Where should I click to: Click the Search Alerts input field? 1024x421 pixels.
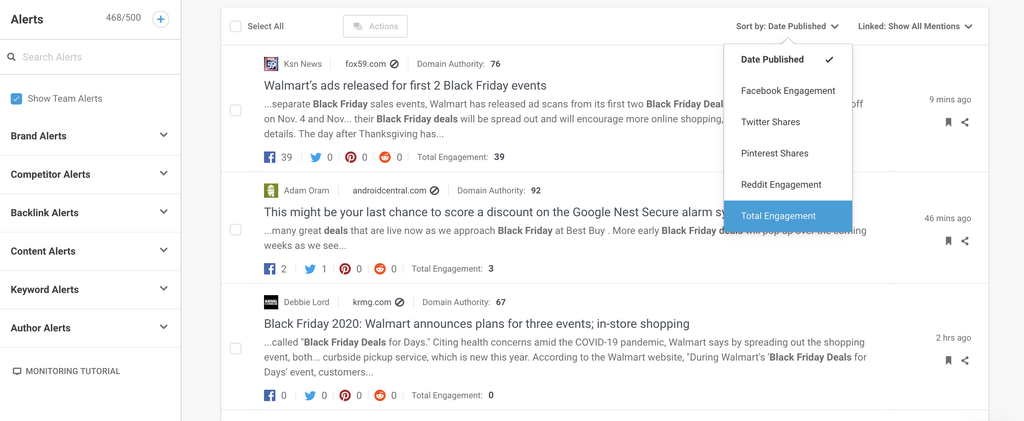(95, 57)
